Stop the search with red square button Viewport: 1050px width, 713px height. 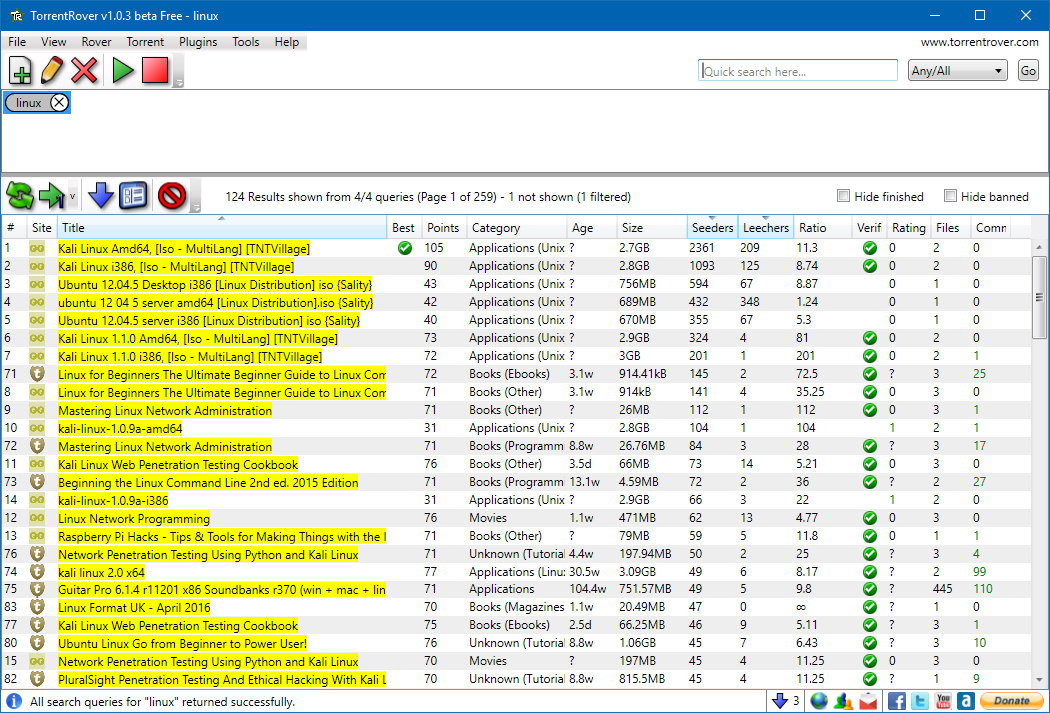tap(155, 71)
